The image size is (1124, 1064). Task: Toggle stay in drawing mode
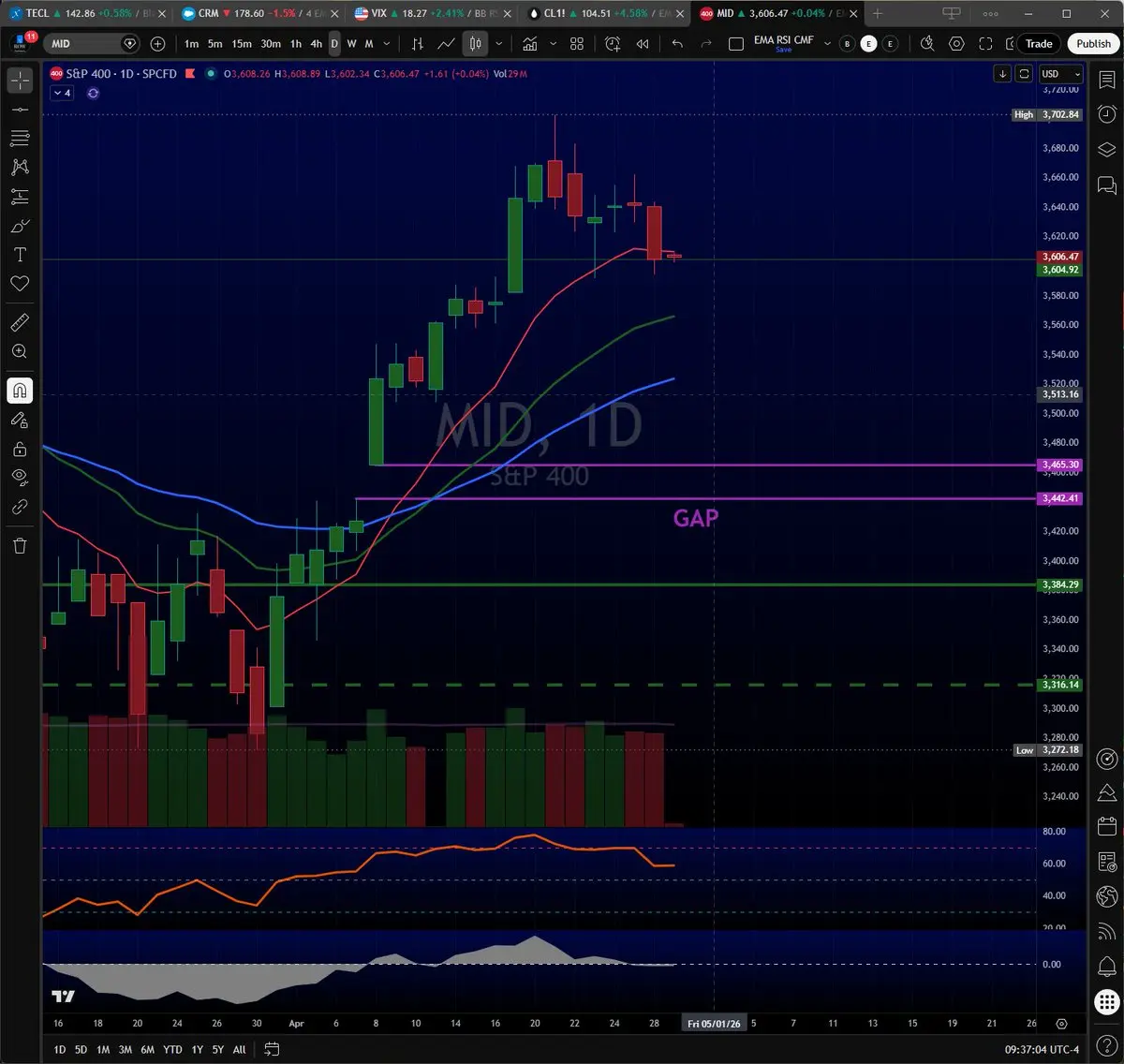20,420
